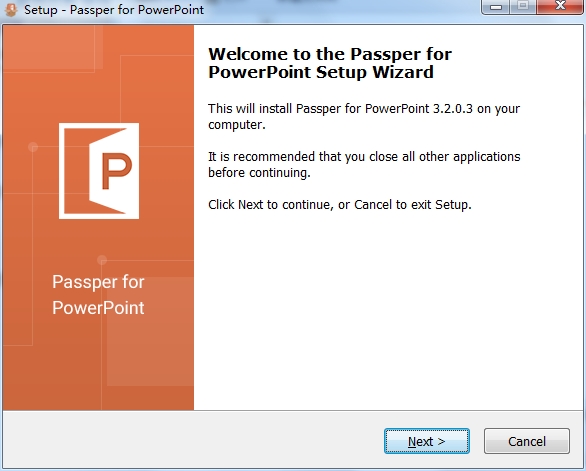The height and width of the screenshot is (471, 586).
Task: Click the disabled maximize button
Action: point(523,6)
